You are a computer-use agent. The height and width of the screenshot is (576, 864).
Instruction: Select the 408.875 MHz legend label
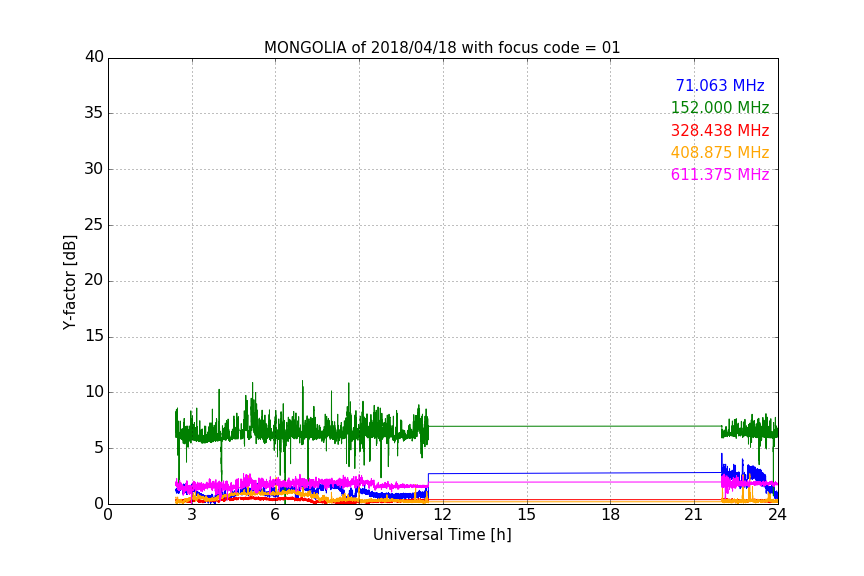pyautogui.click(x=720, y=153)
